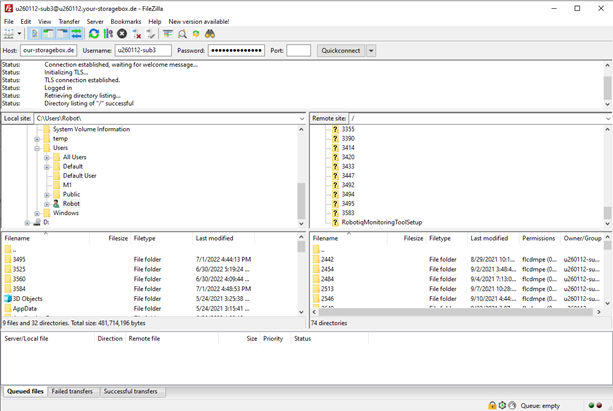Open Remote site path dropdown
Image resolution: width=613 pixels, height=411 pixels.
coord(608,118)
